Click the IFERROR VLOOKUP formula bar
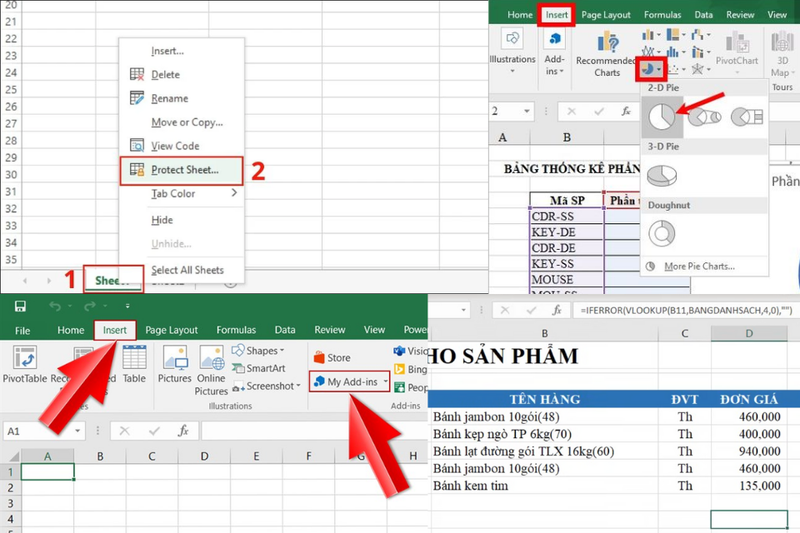Viewport: 800px width, 533px height. (686, 310)
